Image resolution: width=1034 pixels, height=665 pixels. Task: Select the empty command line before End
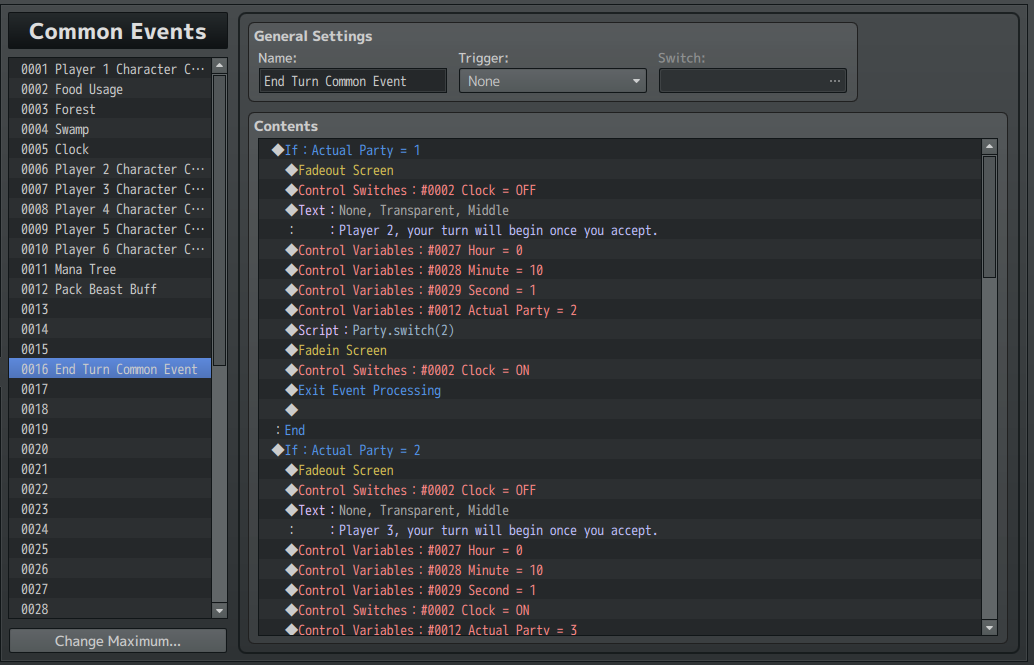coord(619,410)
